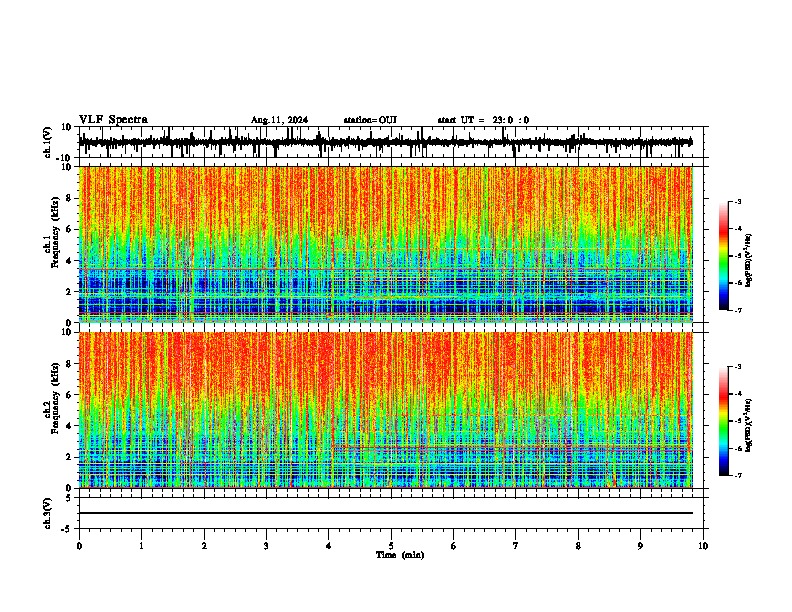Click the ch.2 "Frequency (kHz)" axis label

[x=55, y=398]
